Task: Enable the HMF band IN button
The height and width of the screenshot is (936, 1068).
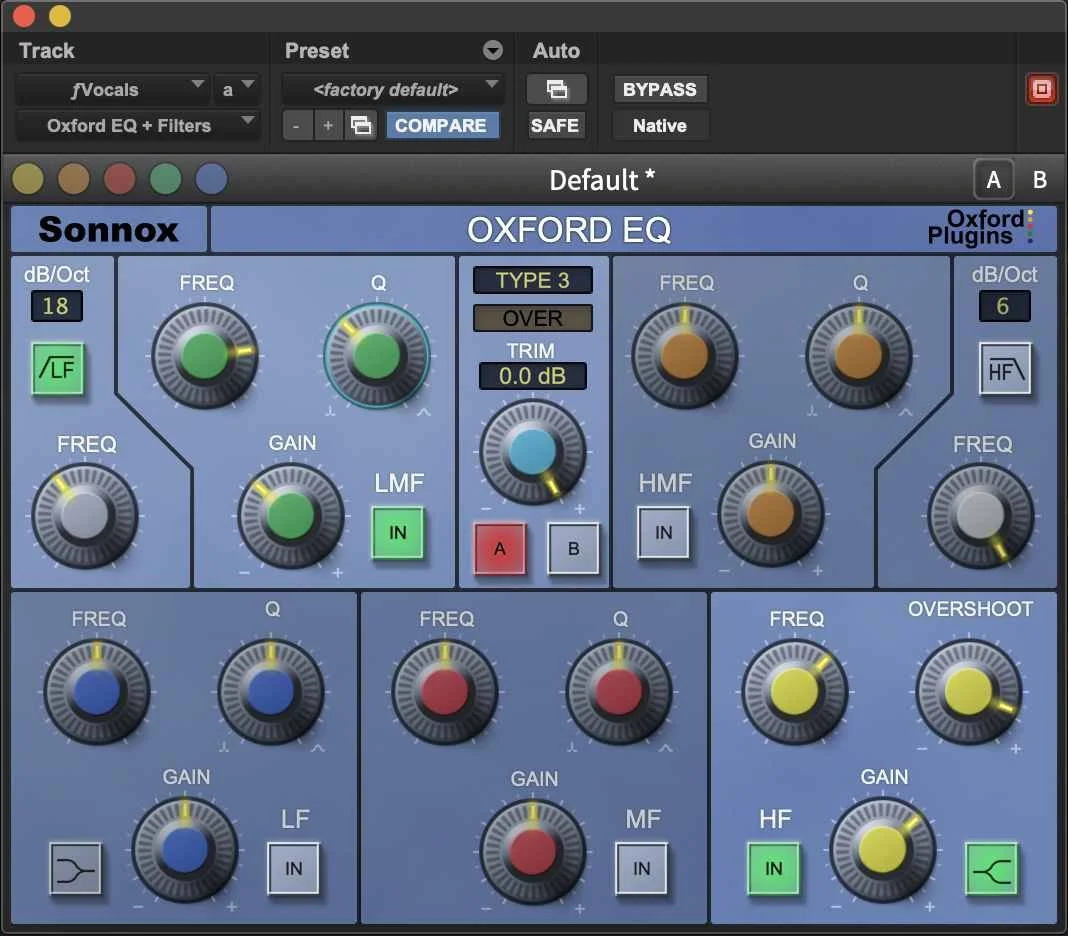Action: [x=663, y=533]
